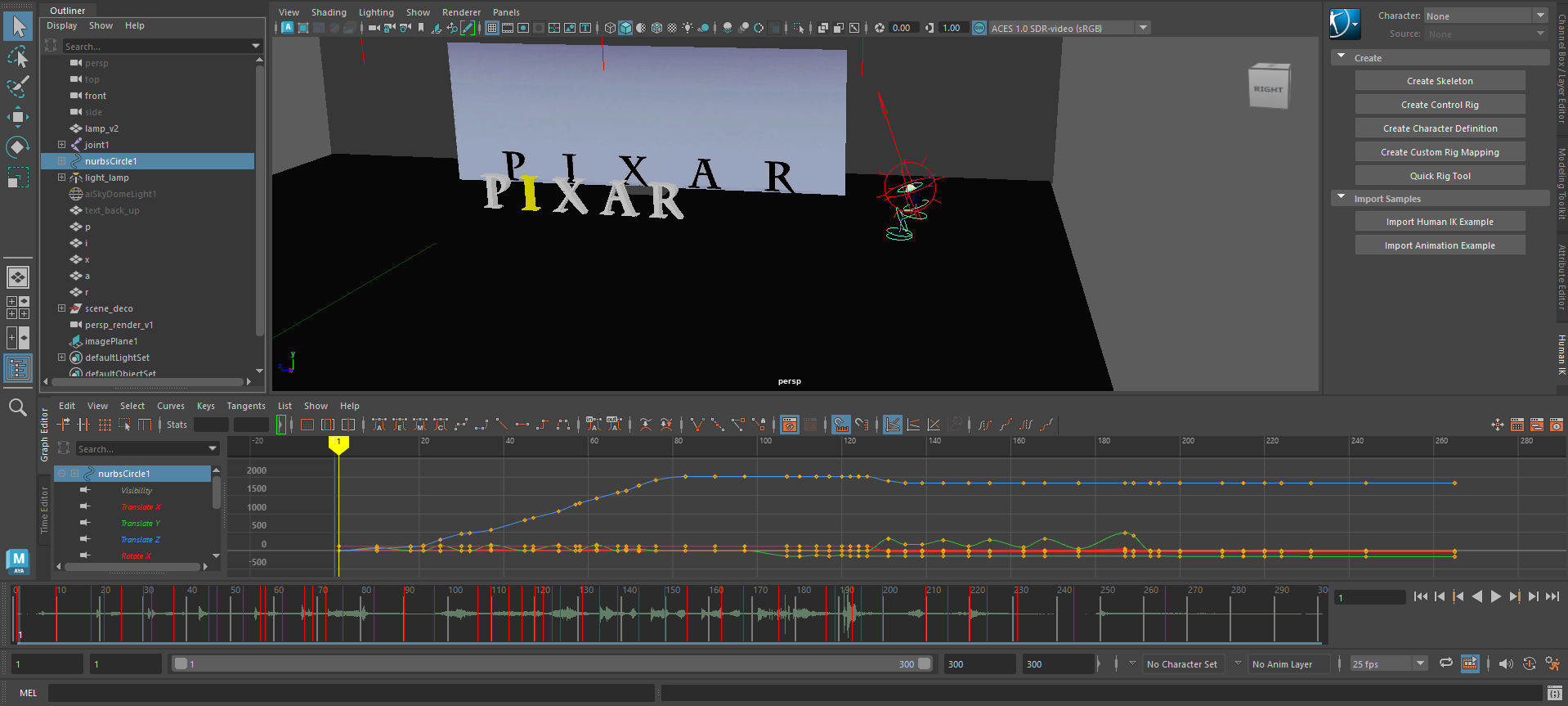
Task: Select the arrow Select tool
Action: 18,26
